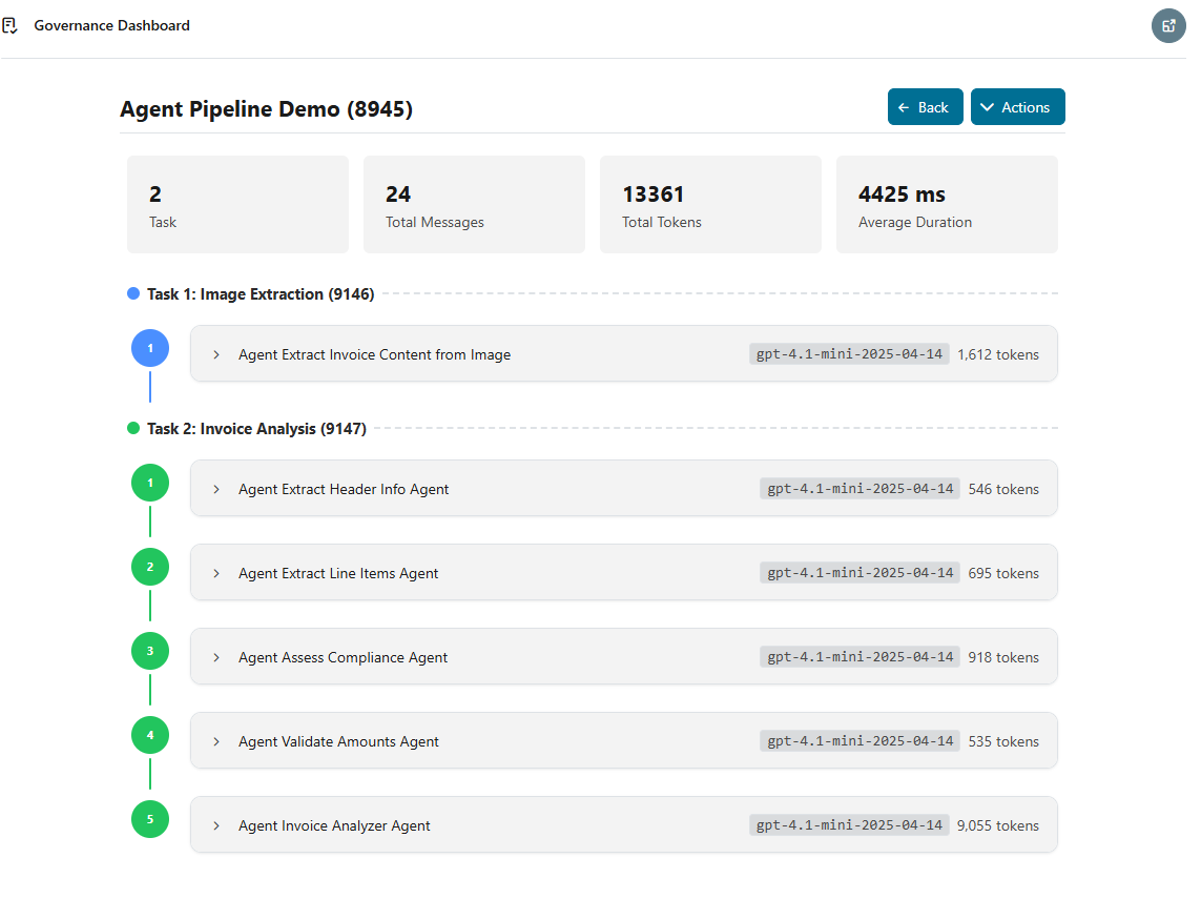Image resolution: width=1201 pixels, height=920 pixels.
Task: Click green step 5 circle beside Invoice Analyzer
Action: (x=150, y=819)
